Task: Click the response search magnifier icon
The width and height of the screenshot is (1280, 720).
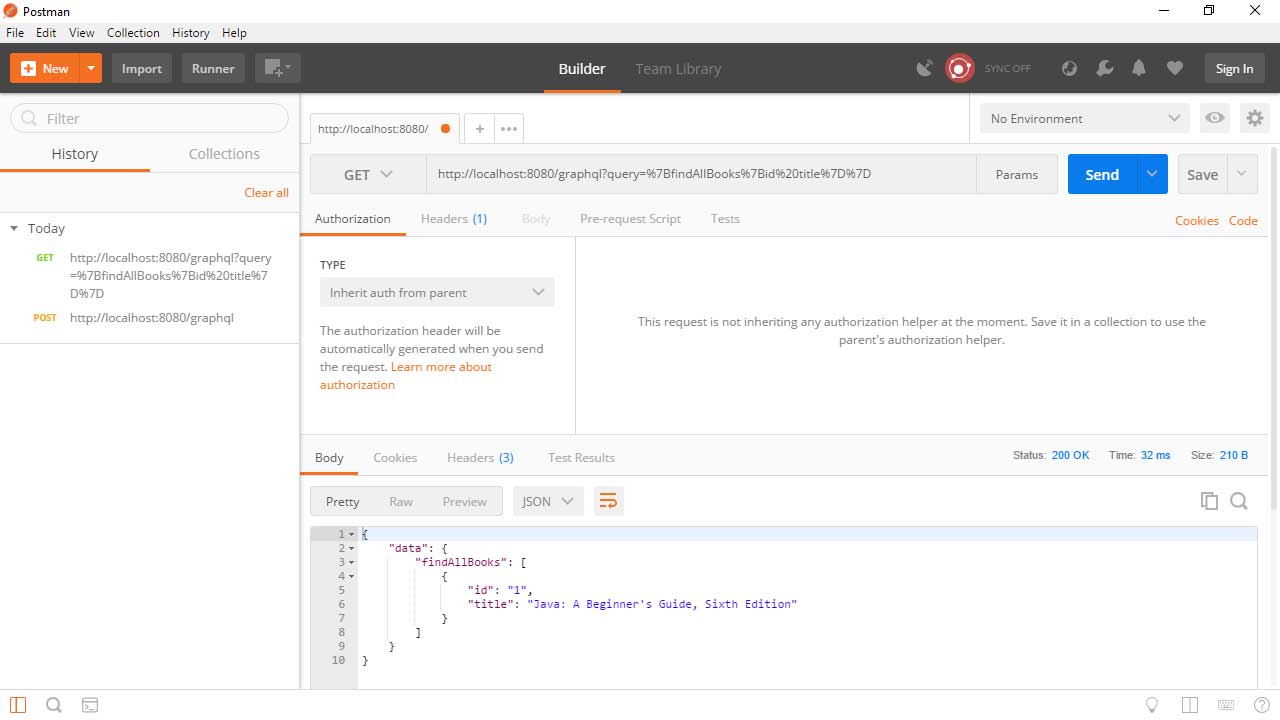Action: [1239, 501]
